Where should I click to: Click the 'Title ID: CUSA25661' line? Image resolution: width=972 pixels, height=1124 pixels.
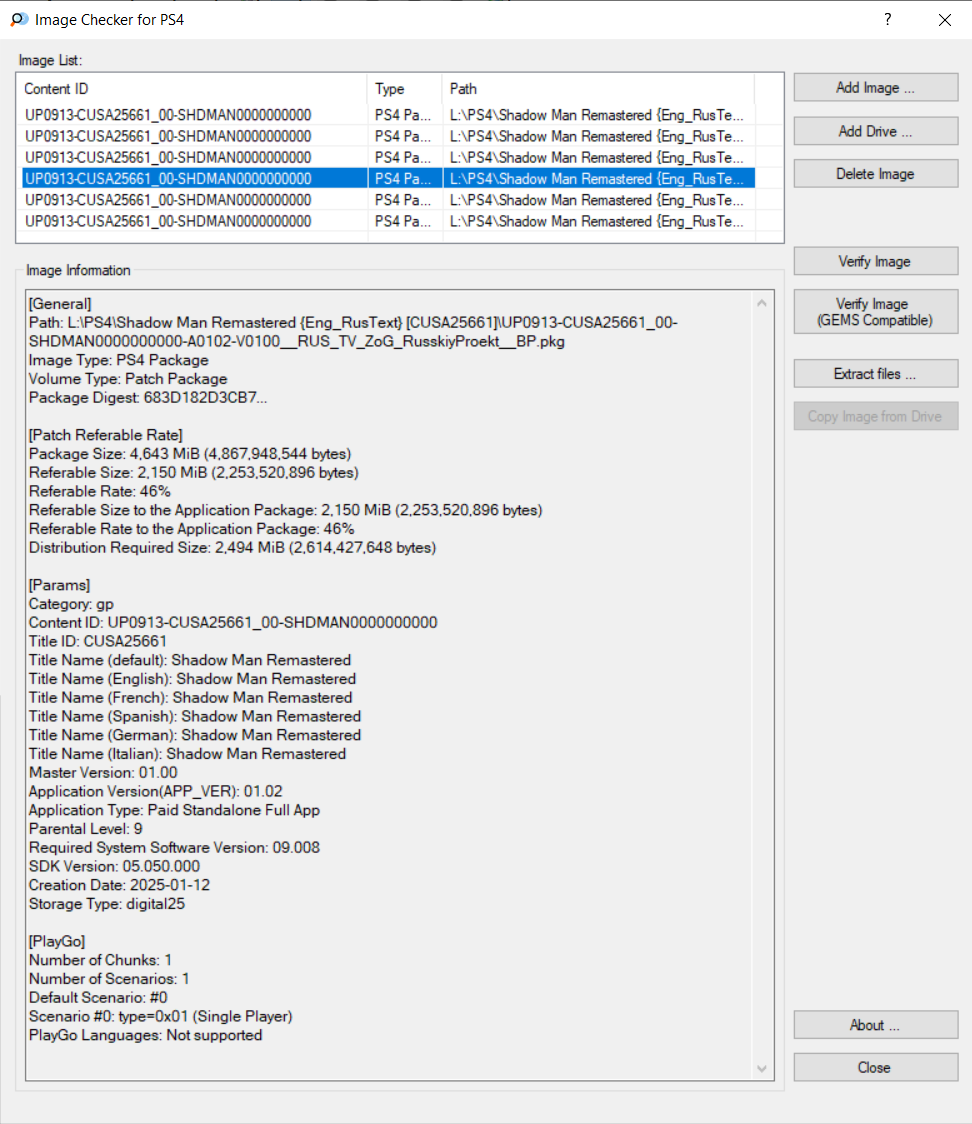(97, 641)
